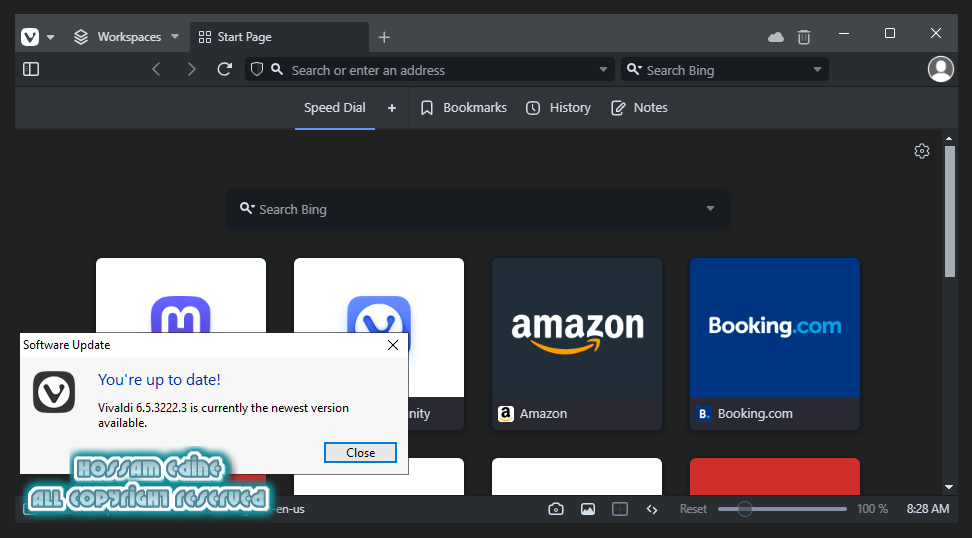Screen dimensions: 972x538
Task: Click toolbar Search Bing field
Action: click(725, 70)
